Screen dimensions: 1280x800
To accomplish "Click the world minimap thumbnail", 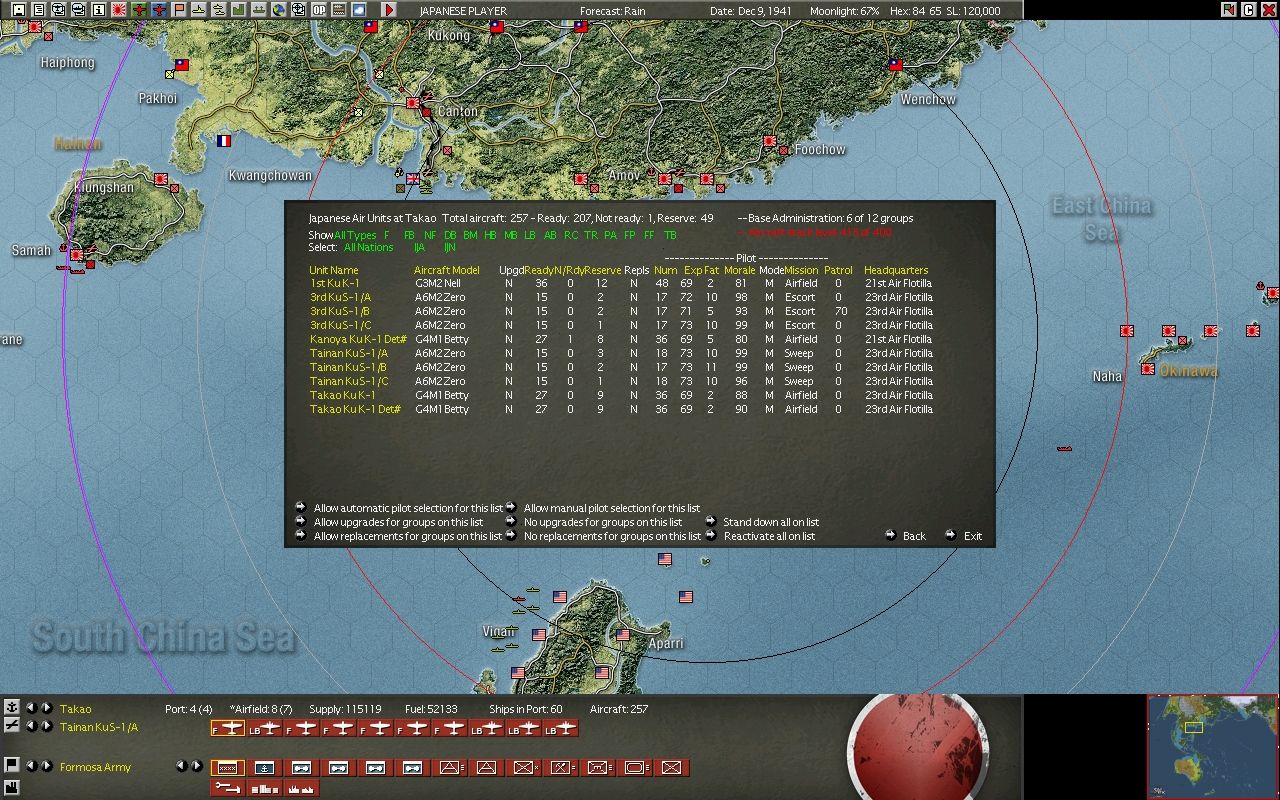I will pos(1212,745).
